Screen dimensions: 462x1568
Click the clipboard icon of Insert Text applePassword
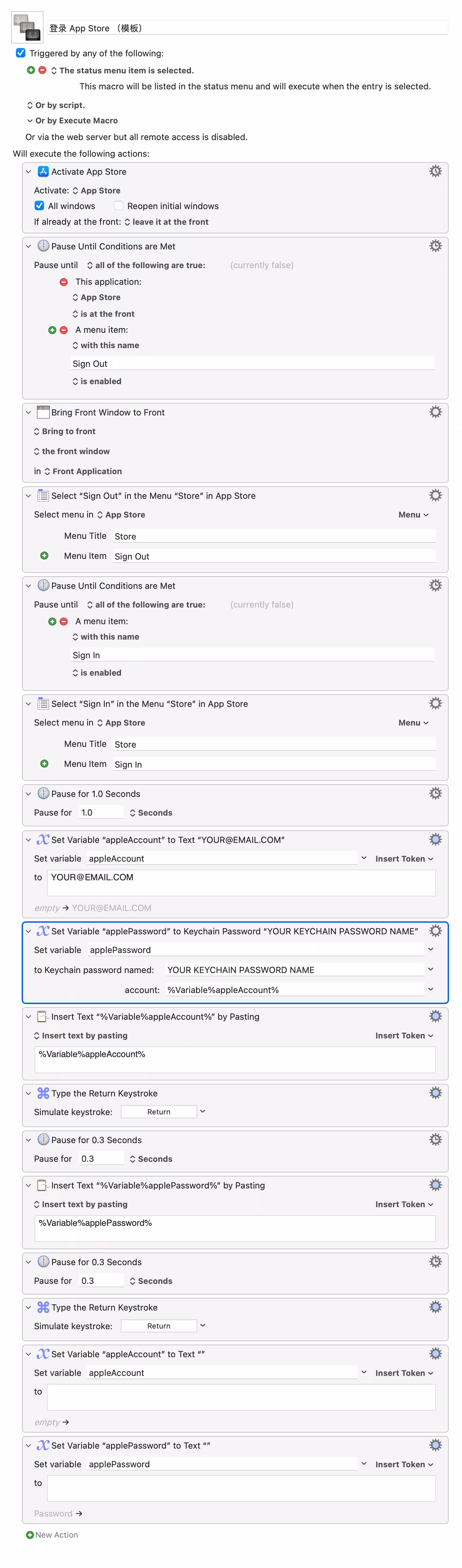[43, 1185]
